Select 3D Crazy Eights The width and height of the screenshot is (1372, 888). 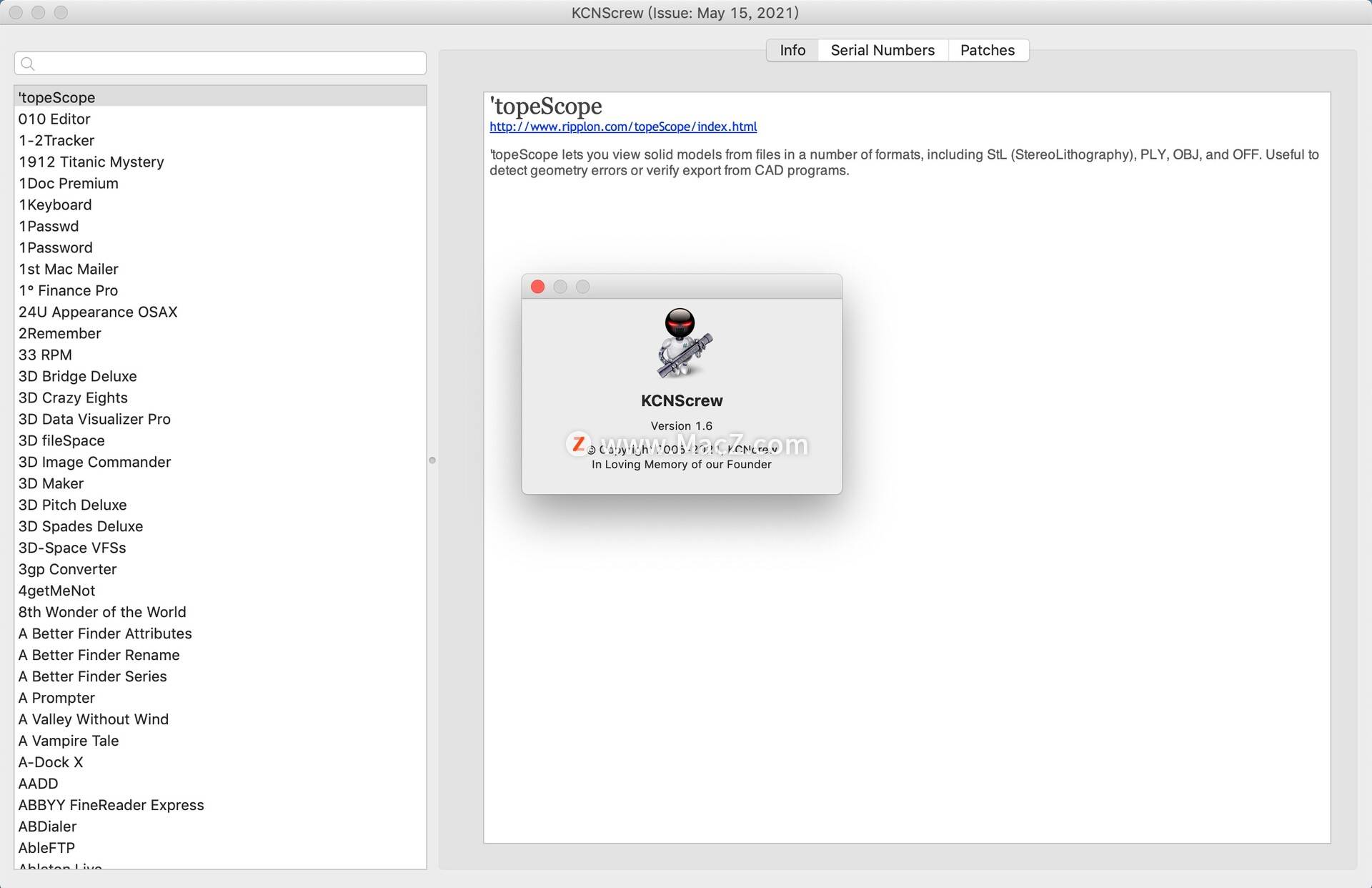tap(220, 398)
